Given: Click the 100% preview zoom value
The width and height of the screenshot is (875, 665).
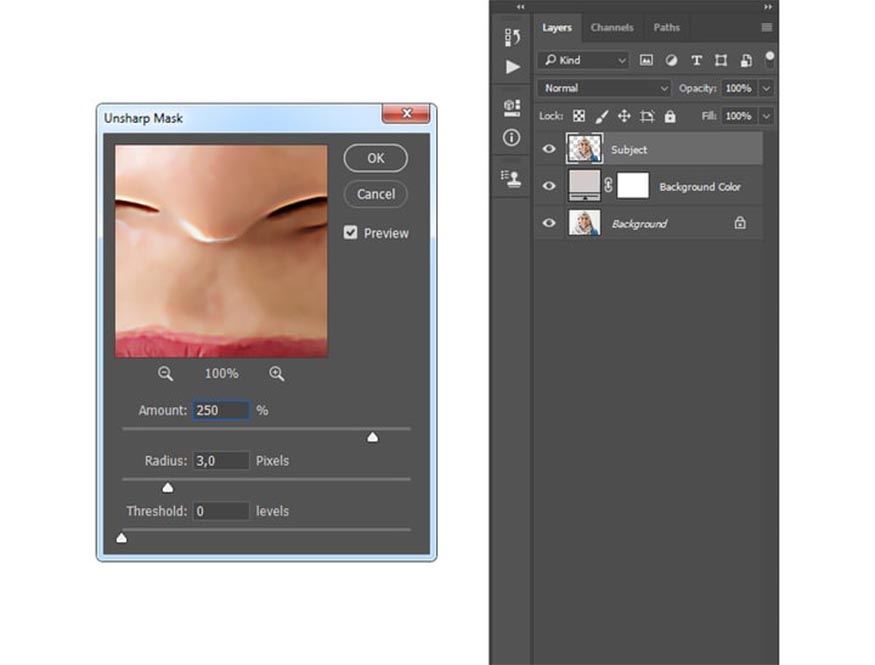Looking at the screenshot, I should 222,374.
